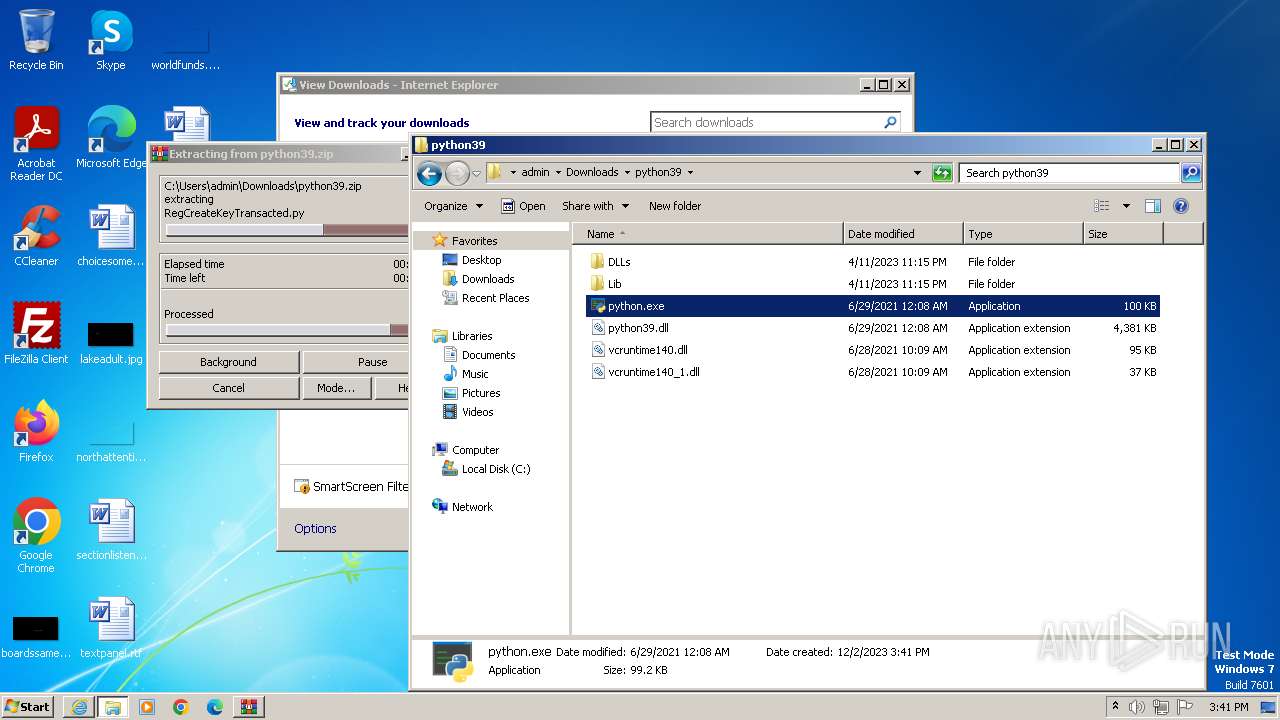Click New folder in toolbar
Viewport: 1280px width, 720px height.
pyautogui.click(x=675, y=206)
